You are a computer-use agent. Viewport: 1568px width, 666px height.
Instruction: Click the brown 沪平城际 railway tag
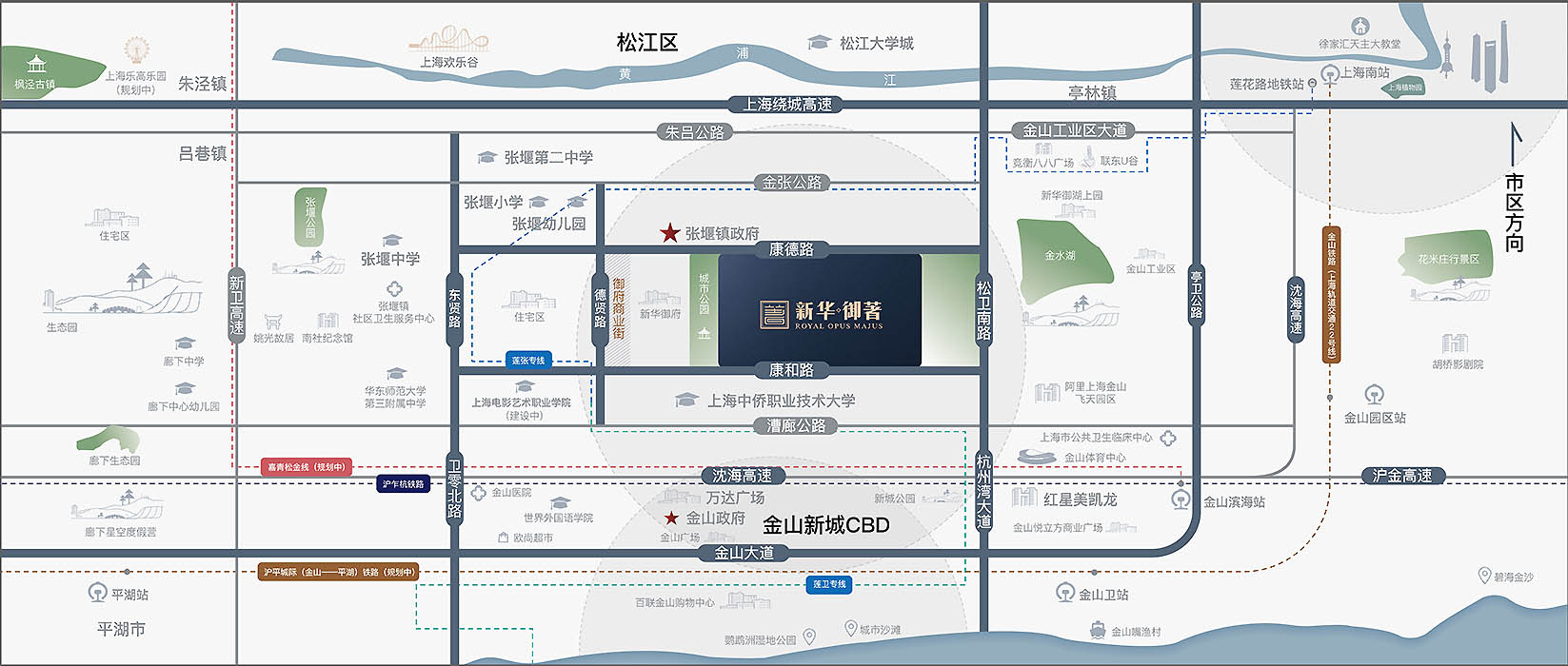pos(339,572)
